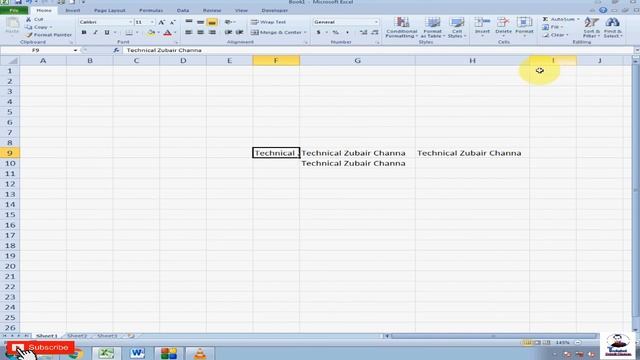Switch to the Insert tab
This screenshot has height=360, width=640.
click(73, 10)
